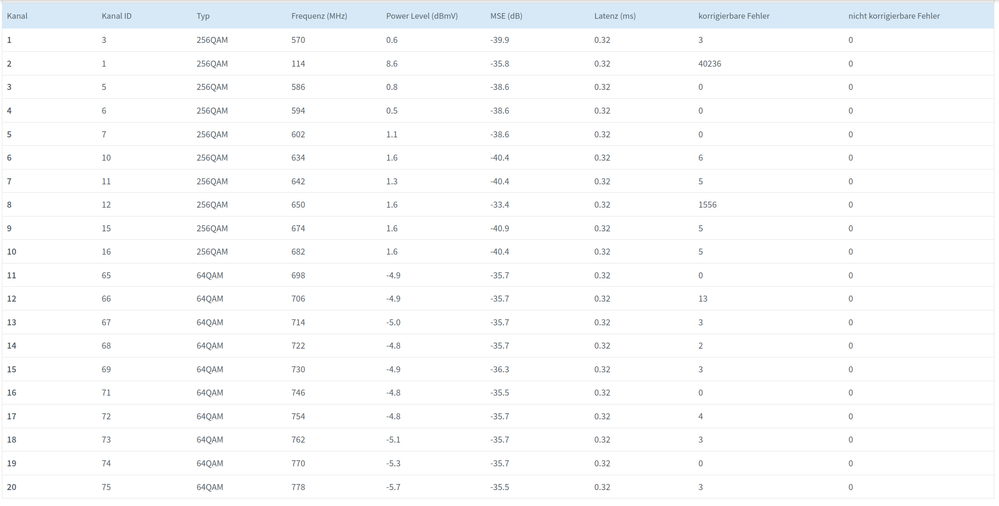Screen dimensions: 999x506
Task: Click the Kanal column header
Action: [x=17, y=16]
